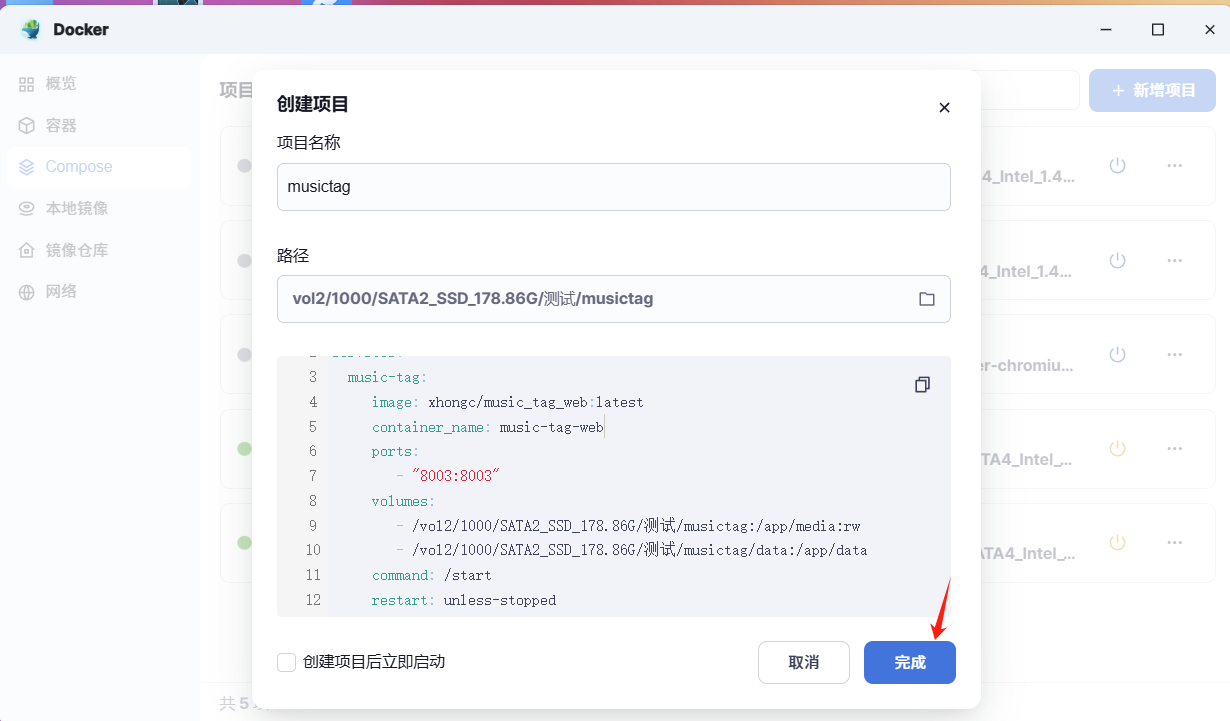The image size is (1230, 721).
Task: Click the 新增项目 button
Action: [x=1152, y=90]
